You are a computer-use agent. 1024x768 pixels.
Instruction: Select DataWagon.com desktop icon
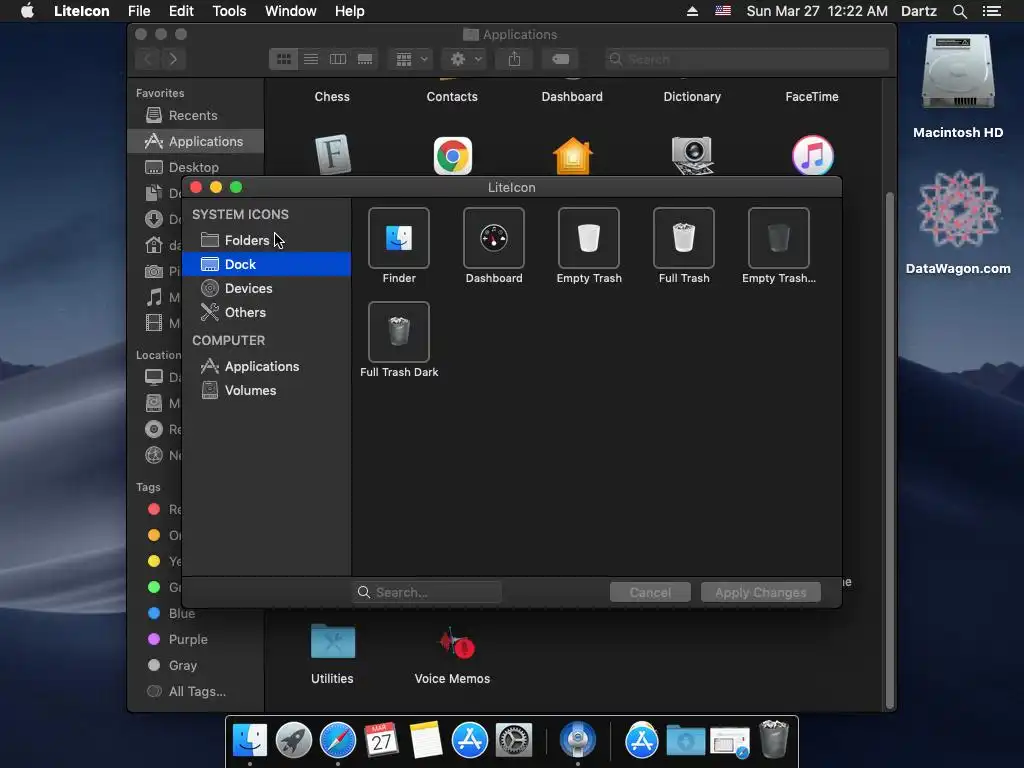(x=958, y=222)
